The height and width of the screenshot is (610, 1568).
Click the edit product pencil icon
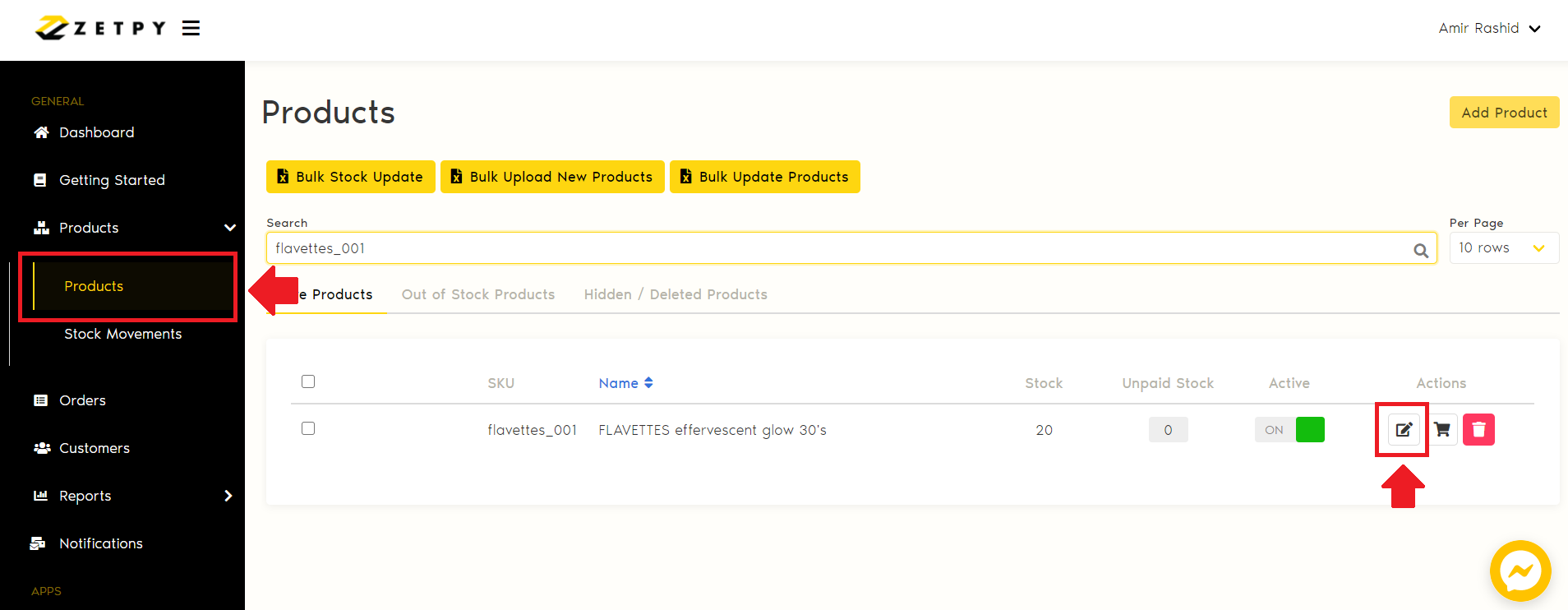pos(1404,429)
